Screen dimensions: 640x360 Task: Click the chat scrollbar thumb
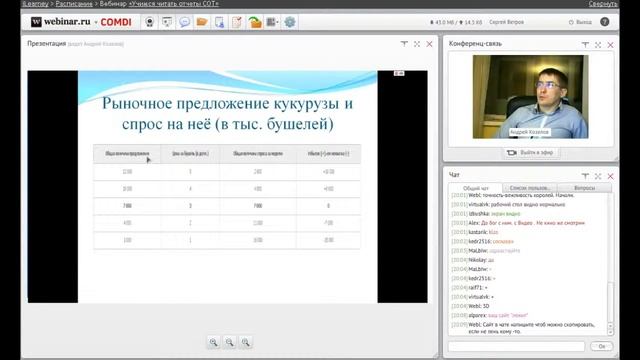coord(611,302)
